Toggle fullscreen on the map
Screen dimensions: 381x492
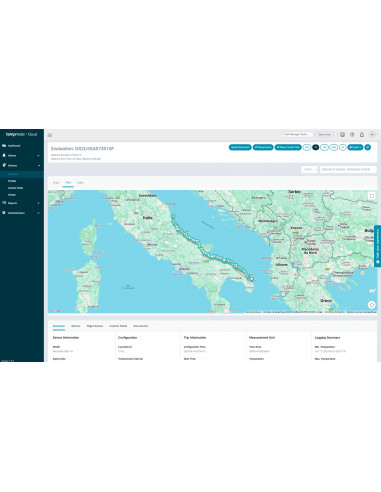[x=372, y=196]
